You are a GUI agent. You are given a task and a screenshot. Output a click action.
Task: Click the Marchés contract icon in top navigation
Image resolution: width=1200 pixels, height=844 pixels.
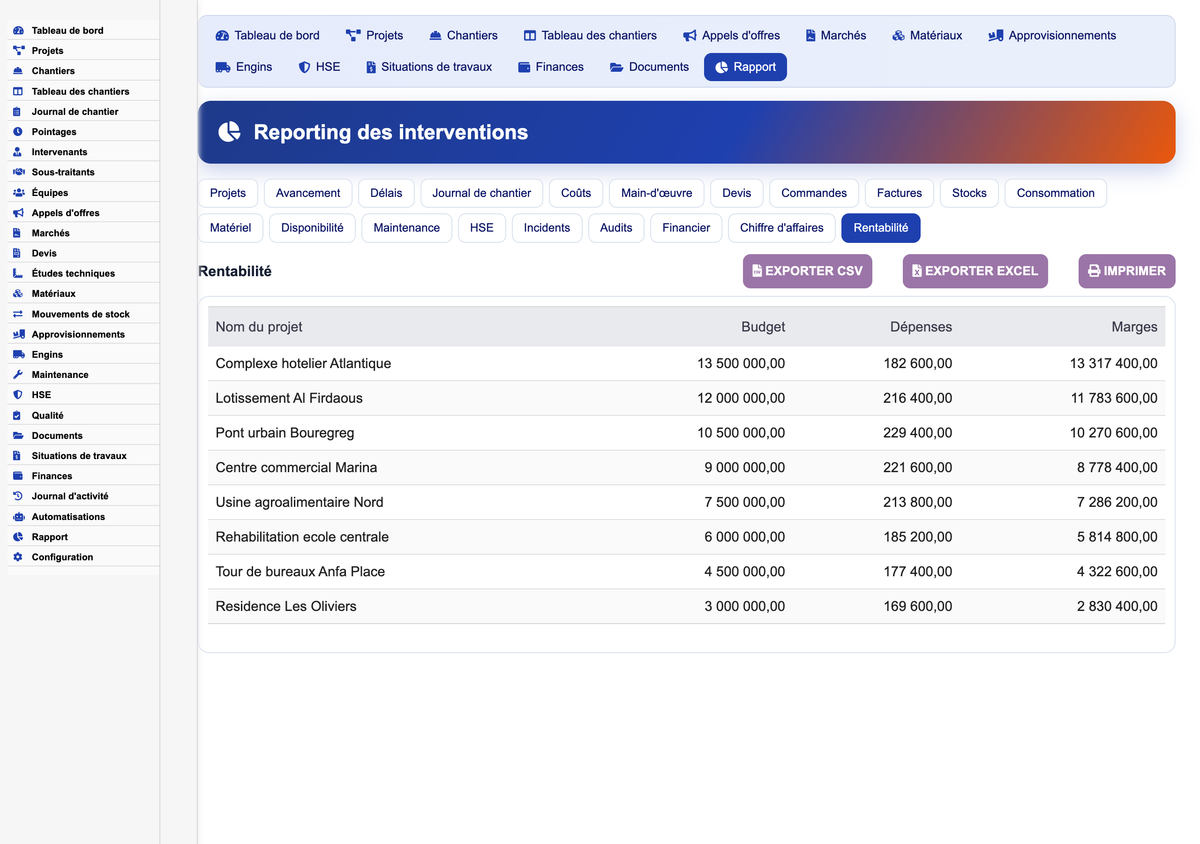pyautogui.click(x=811, y=35)
